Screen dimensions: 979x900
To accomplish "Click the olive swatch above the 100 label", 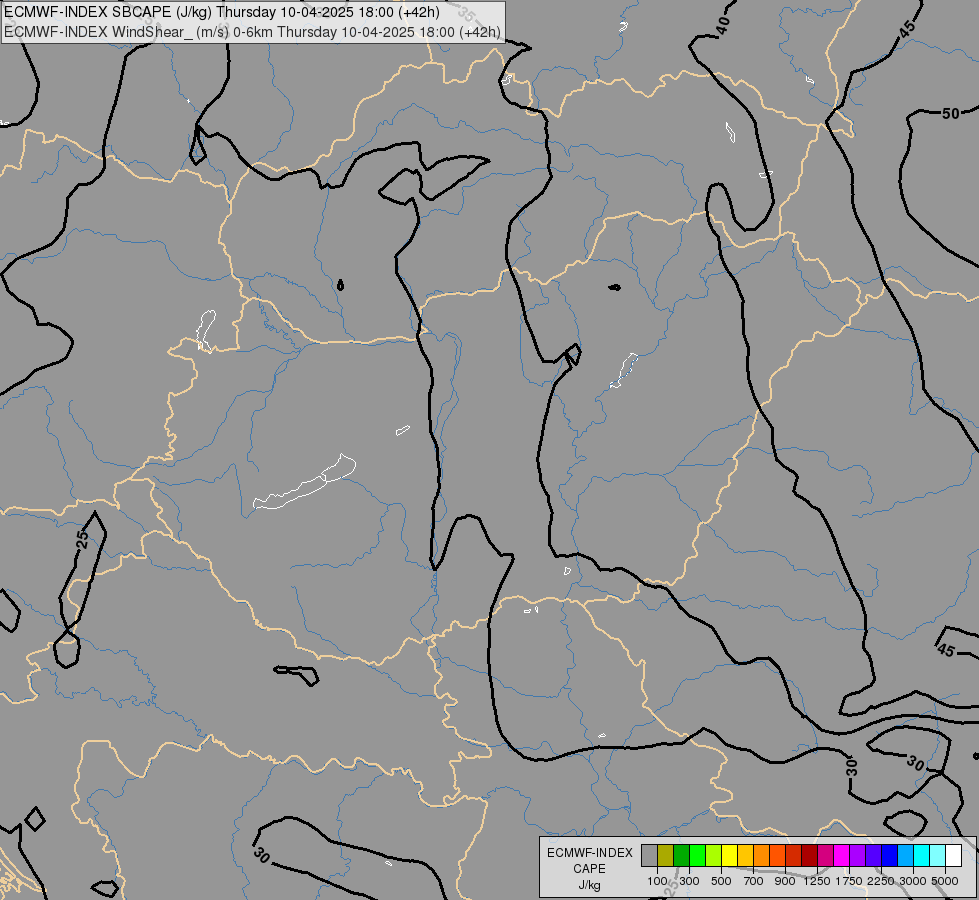I will (666, 856).
